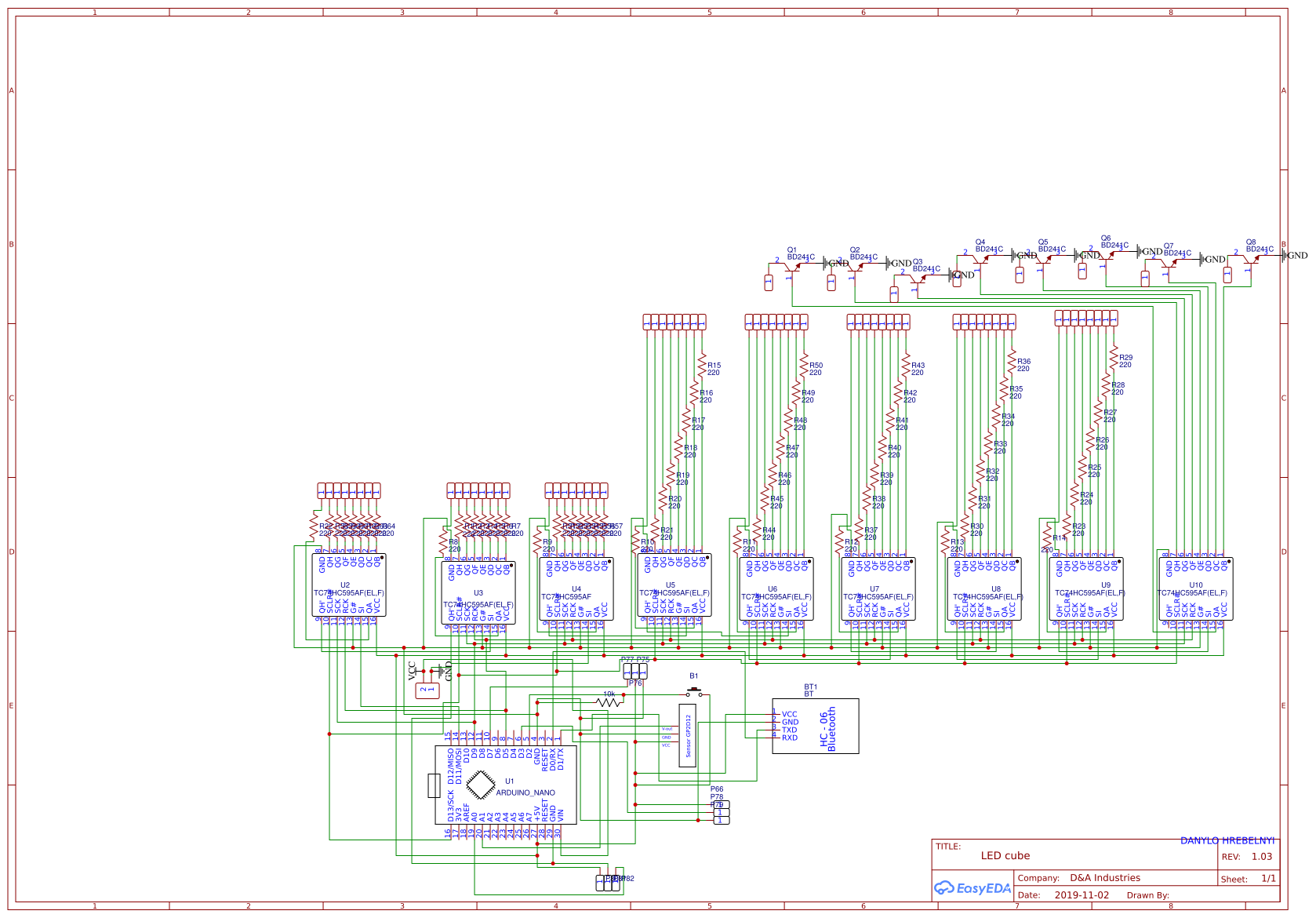Click the EasyEDA logo in the title block
Viewport: 1316px width, 918px height.
click(x=972, y=889)
